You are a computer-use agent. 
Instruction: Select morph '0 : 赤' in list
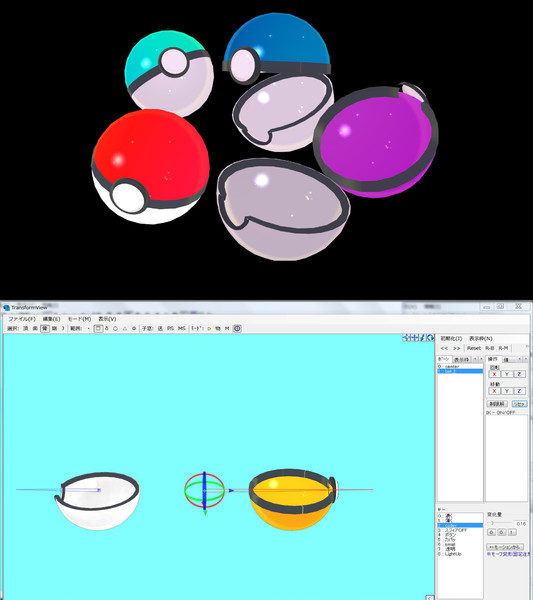tap(460, 516)
